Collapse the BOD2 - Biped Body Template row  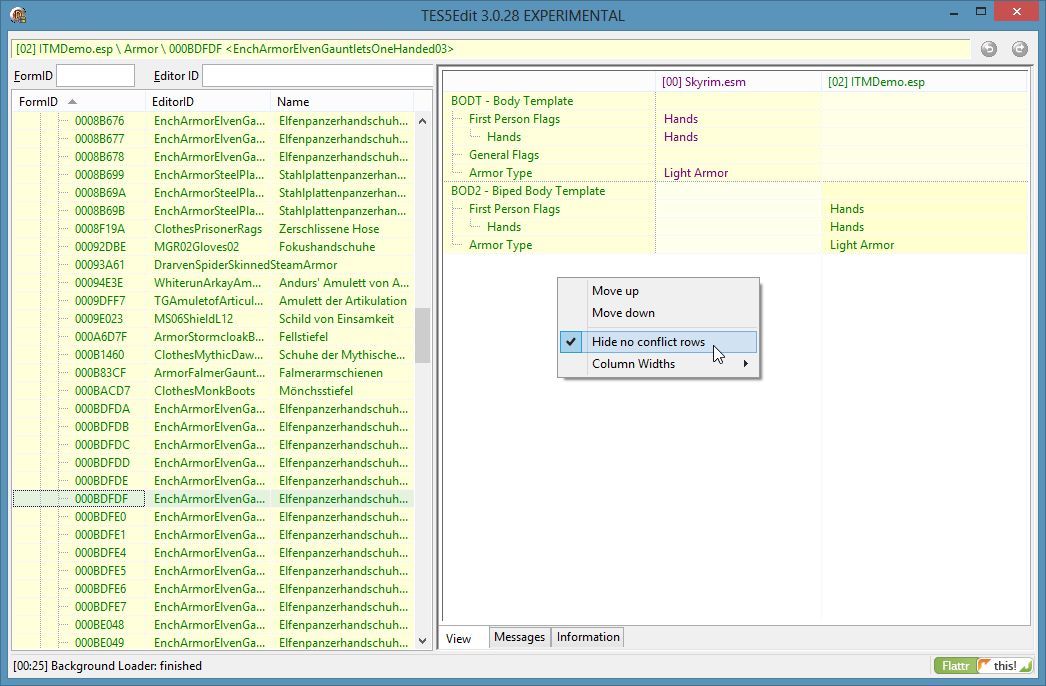[527, 191]
